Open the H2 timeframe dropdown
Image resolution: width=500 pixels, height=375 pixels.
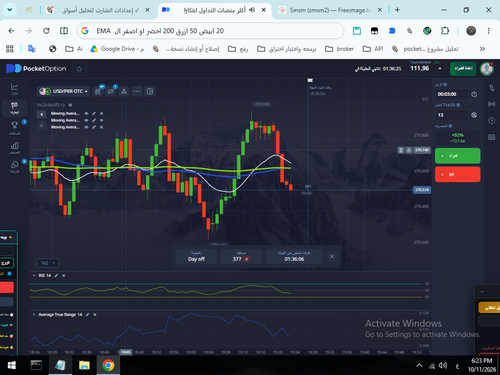click(x=48, y=263)
